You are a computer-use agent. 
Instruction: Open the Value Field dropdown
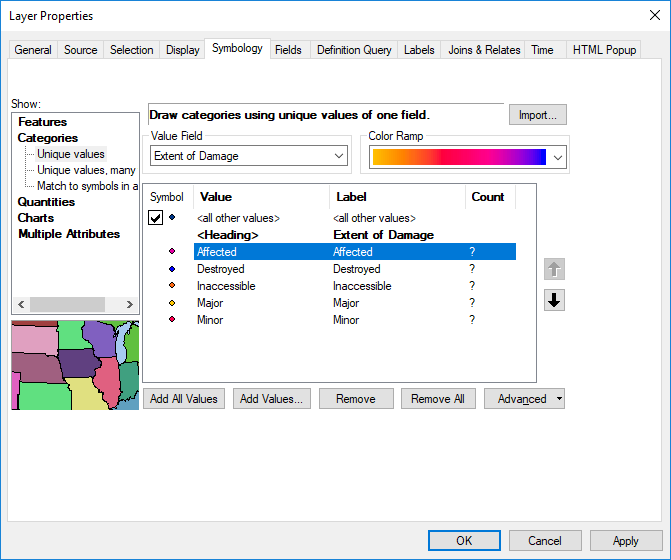point(338,156)
